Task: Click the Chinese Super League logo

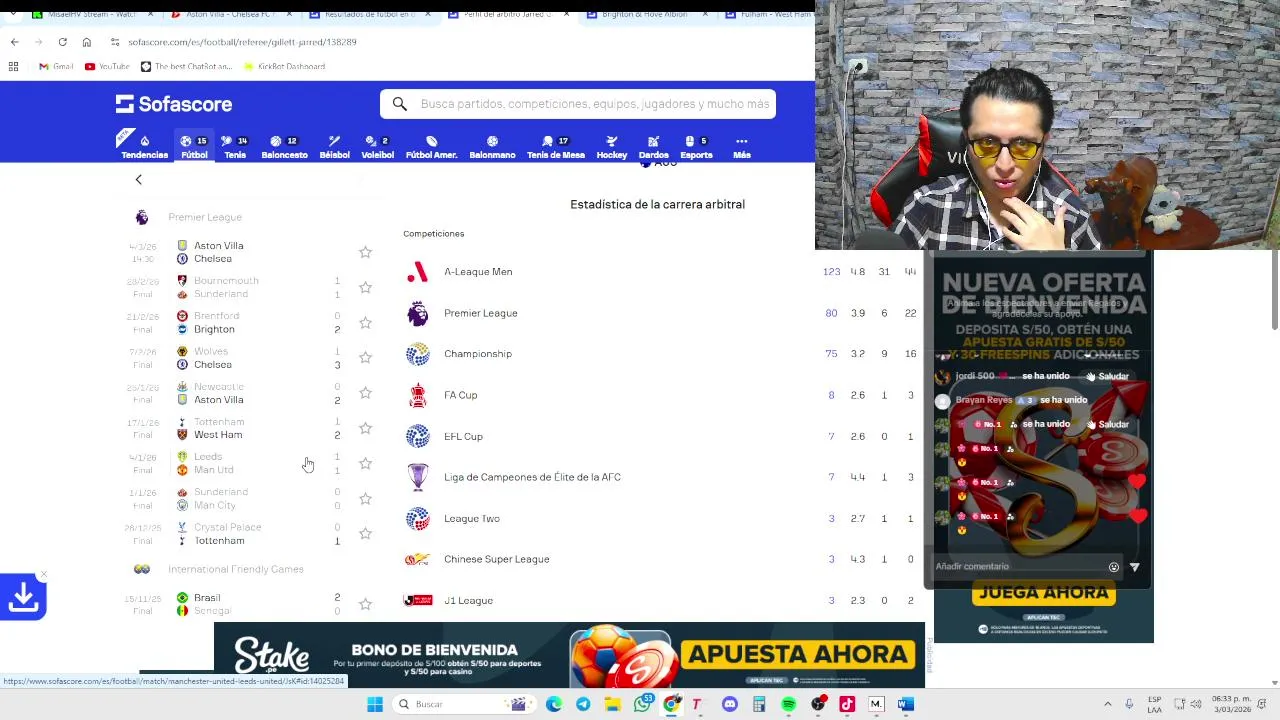Action: coord(417,559)
